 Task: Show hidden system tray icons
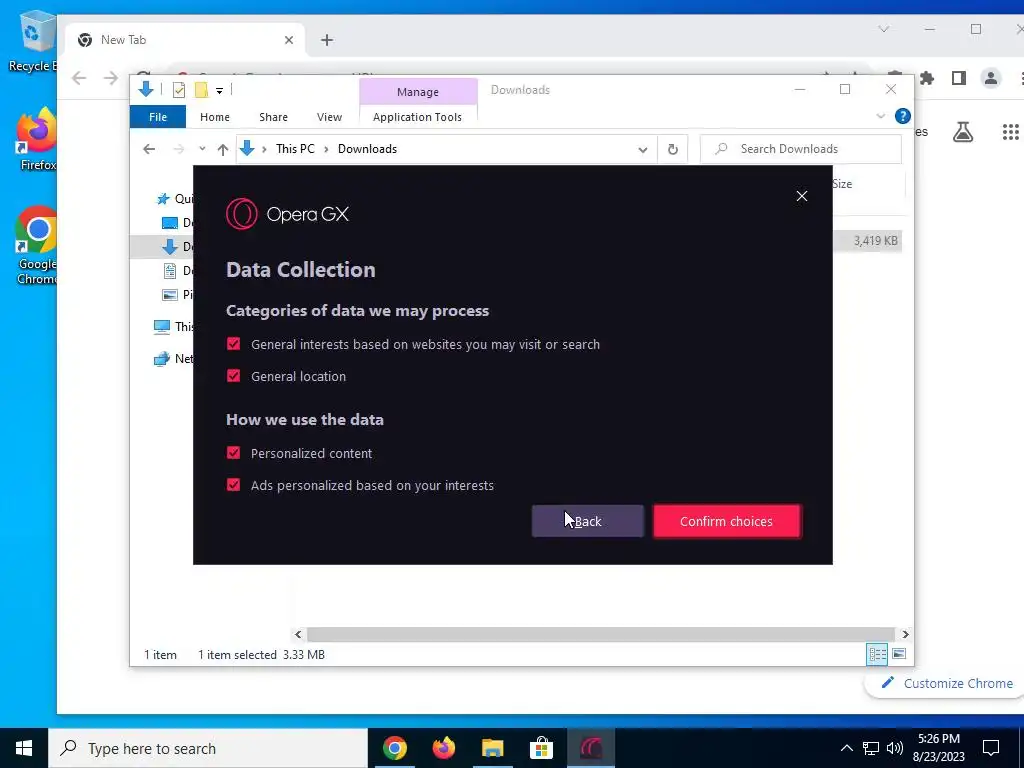coord(846,748)
